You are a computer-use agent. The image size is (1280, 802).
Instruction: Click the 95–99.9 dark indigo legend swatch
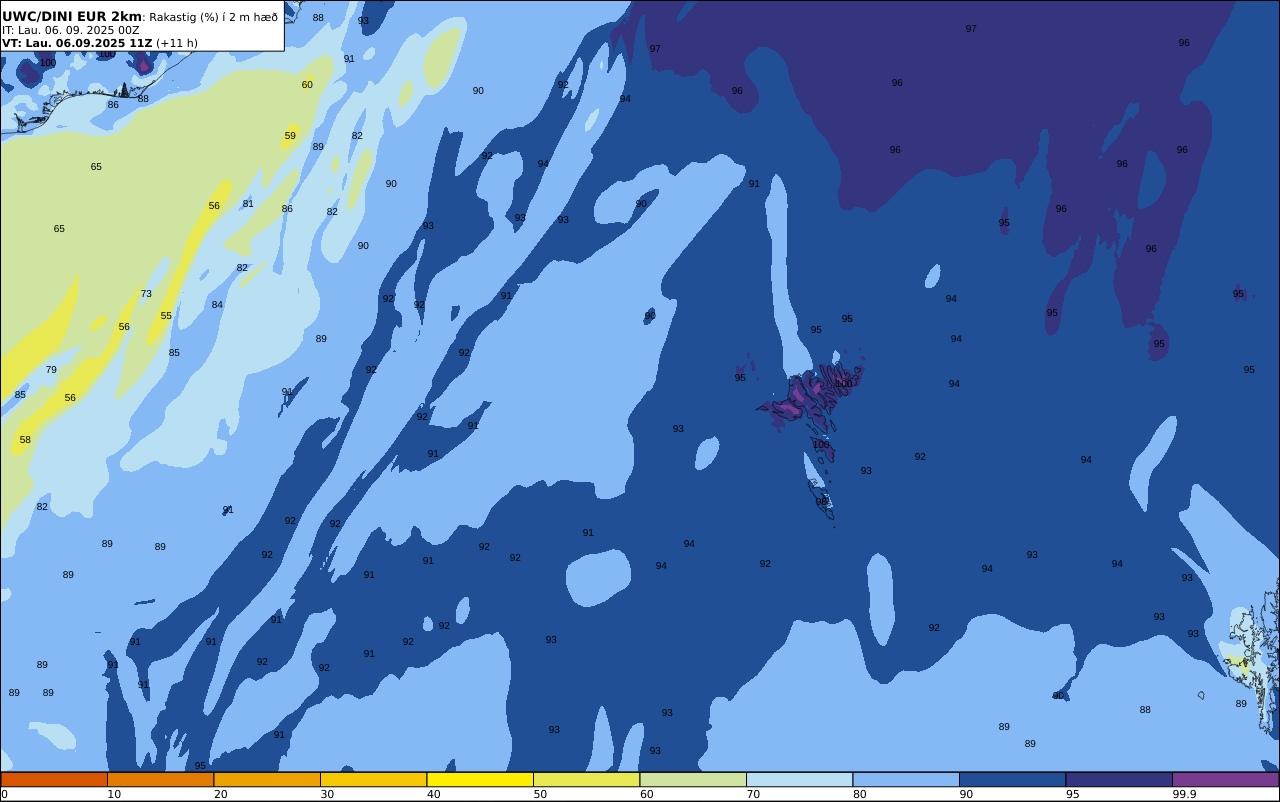1119,779
